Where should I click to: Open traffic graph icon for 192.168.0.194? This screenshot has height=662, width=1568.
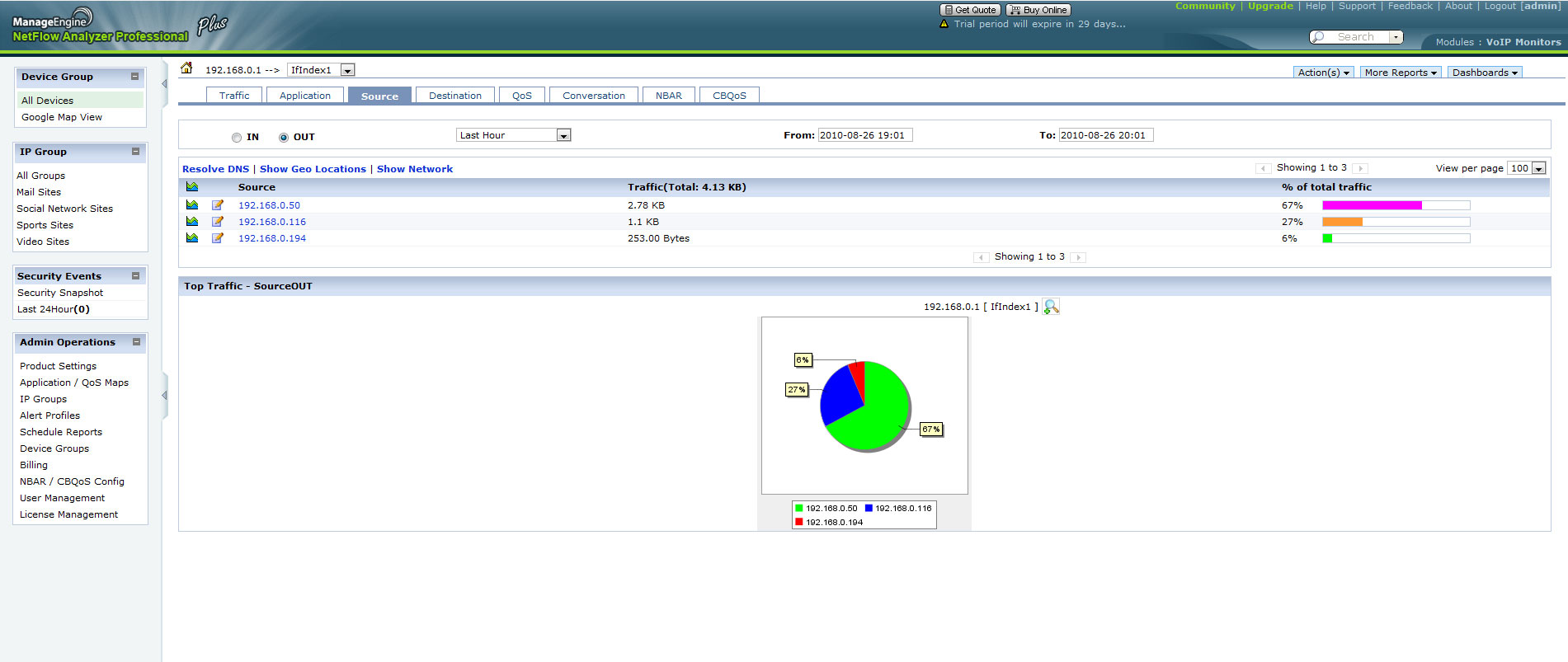(x=192, y=238)
